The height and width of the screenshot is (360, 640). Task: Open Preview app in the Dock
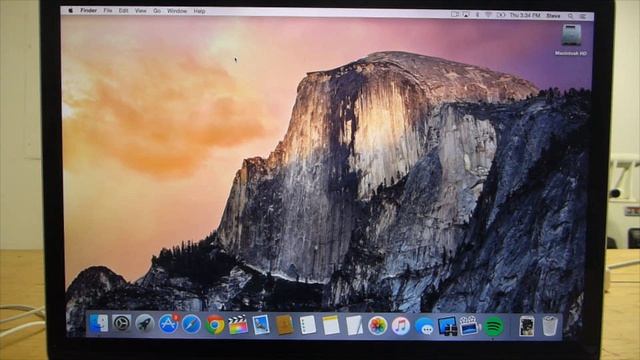261,325
